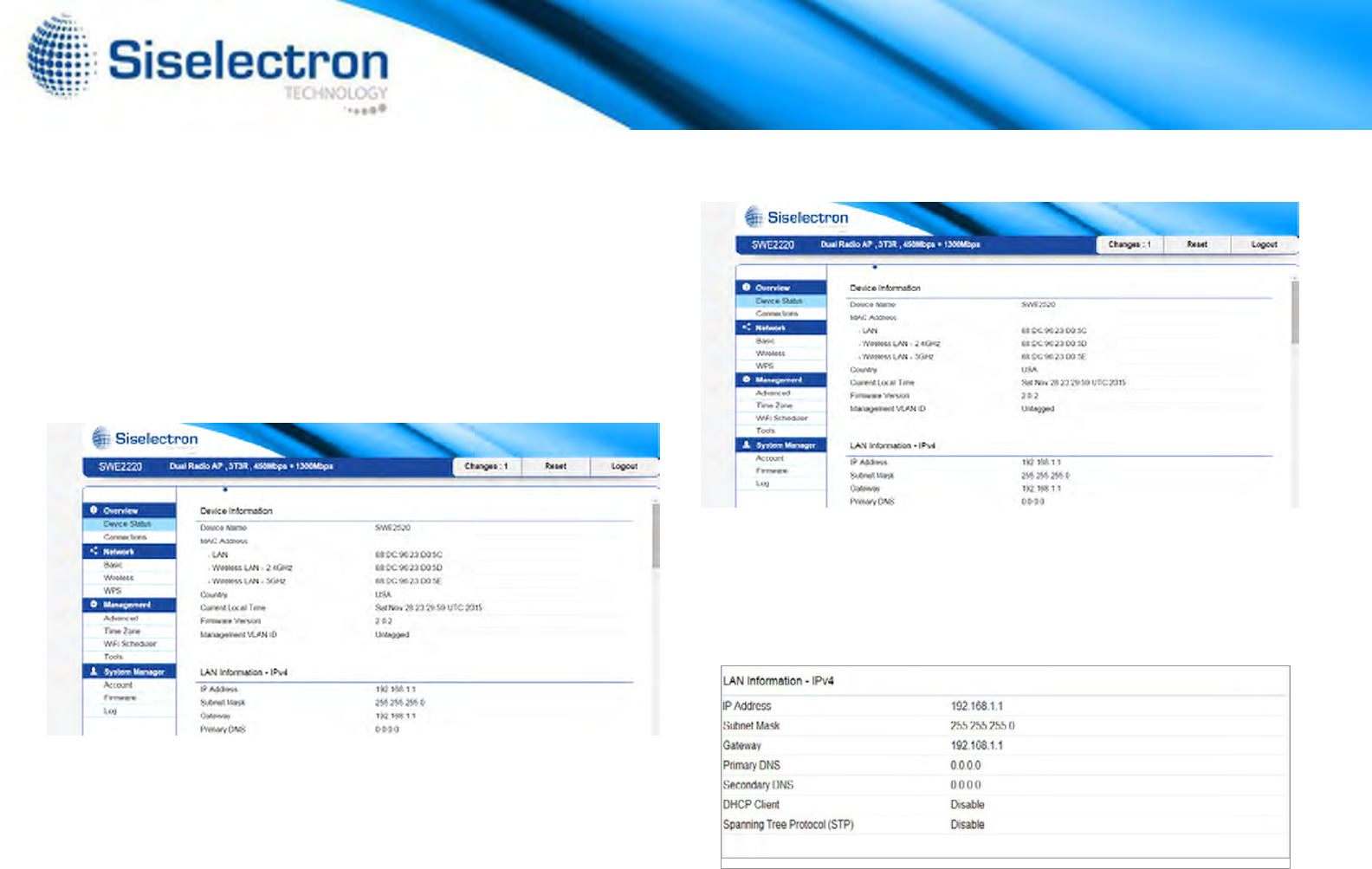Select Tools in the left screenshot sidebar
Image resolution: width=1372 pixels, height=869 pixels.
pos(129,658)
